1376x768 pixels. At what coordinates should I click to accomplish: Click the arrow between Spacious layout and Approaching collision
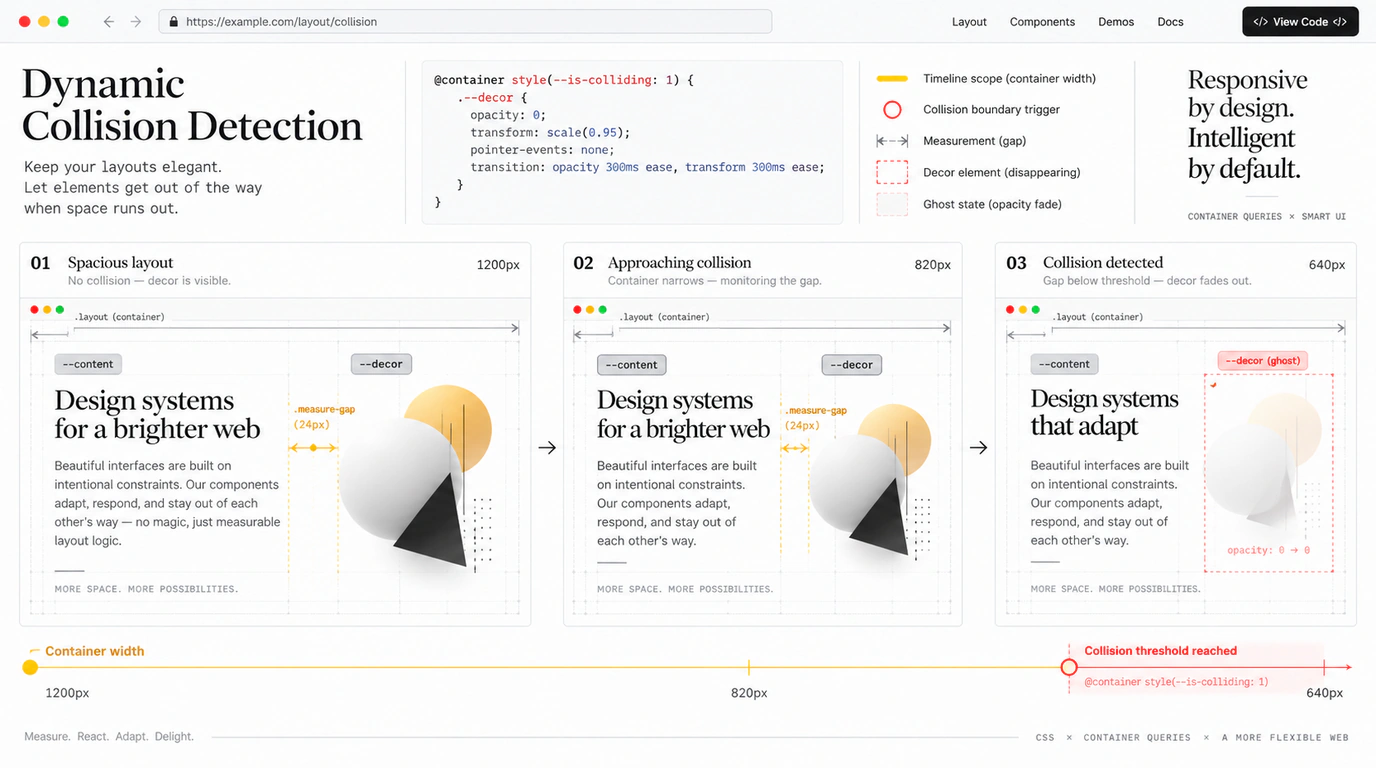click(547, 447)
